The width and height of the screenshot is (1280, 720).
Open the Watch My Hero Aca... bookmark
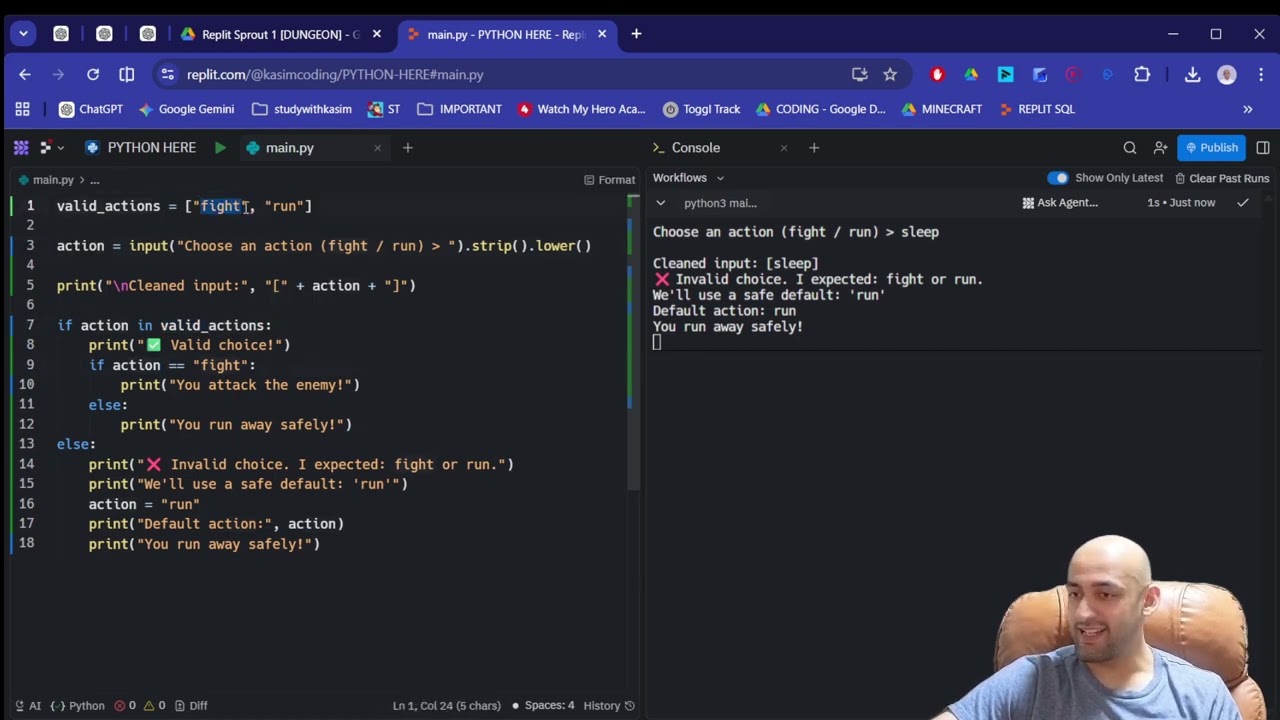pyautogui.click(x=582, y=109)
